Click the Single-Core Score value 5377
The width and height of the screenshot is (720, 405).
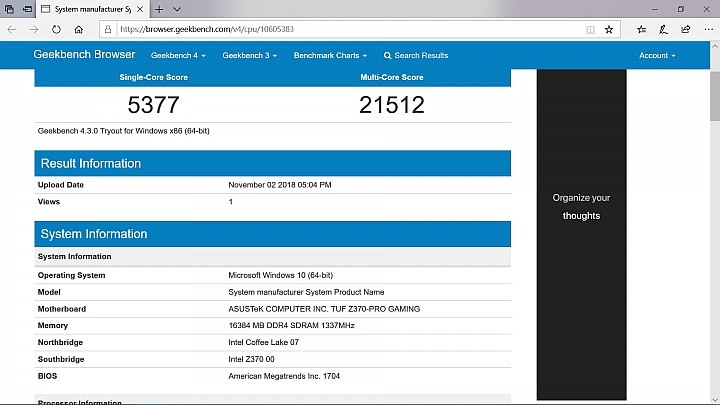153,105
